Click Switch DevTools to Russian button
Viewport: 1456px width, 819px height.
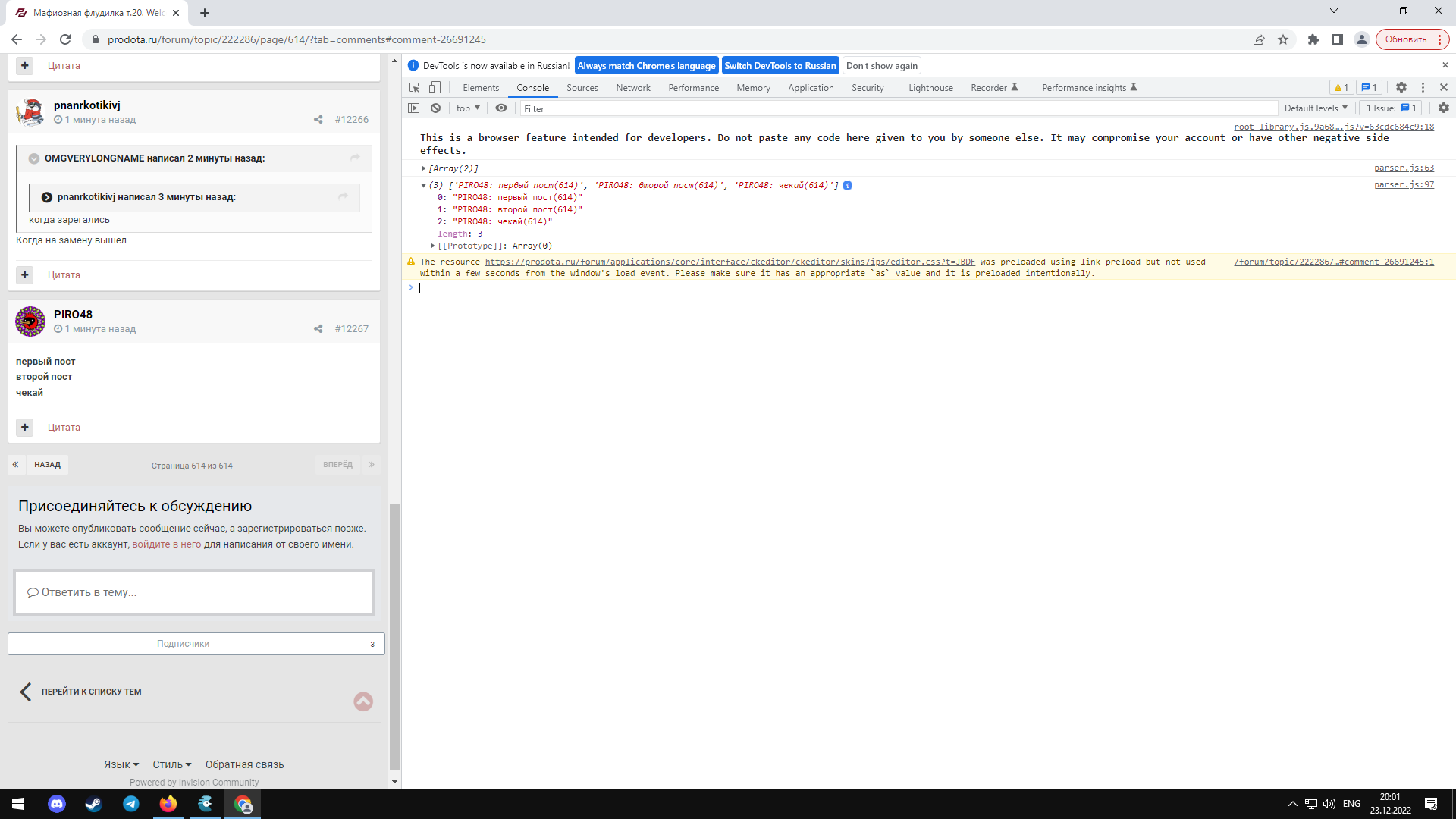(x=780, y=66)
